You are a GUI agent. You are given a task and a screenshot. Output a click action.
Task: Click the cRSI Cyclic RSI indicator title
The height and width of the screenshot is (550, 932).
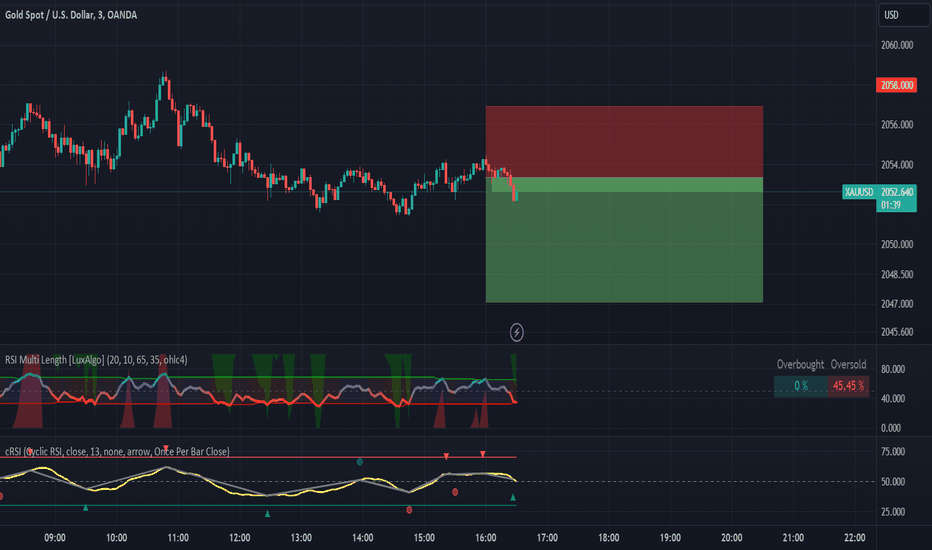pyautogui.click(x=117, y=451)
